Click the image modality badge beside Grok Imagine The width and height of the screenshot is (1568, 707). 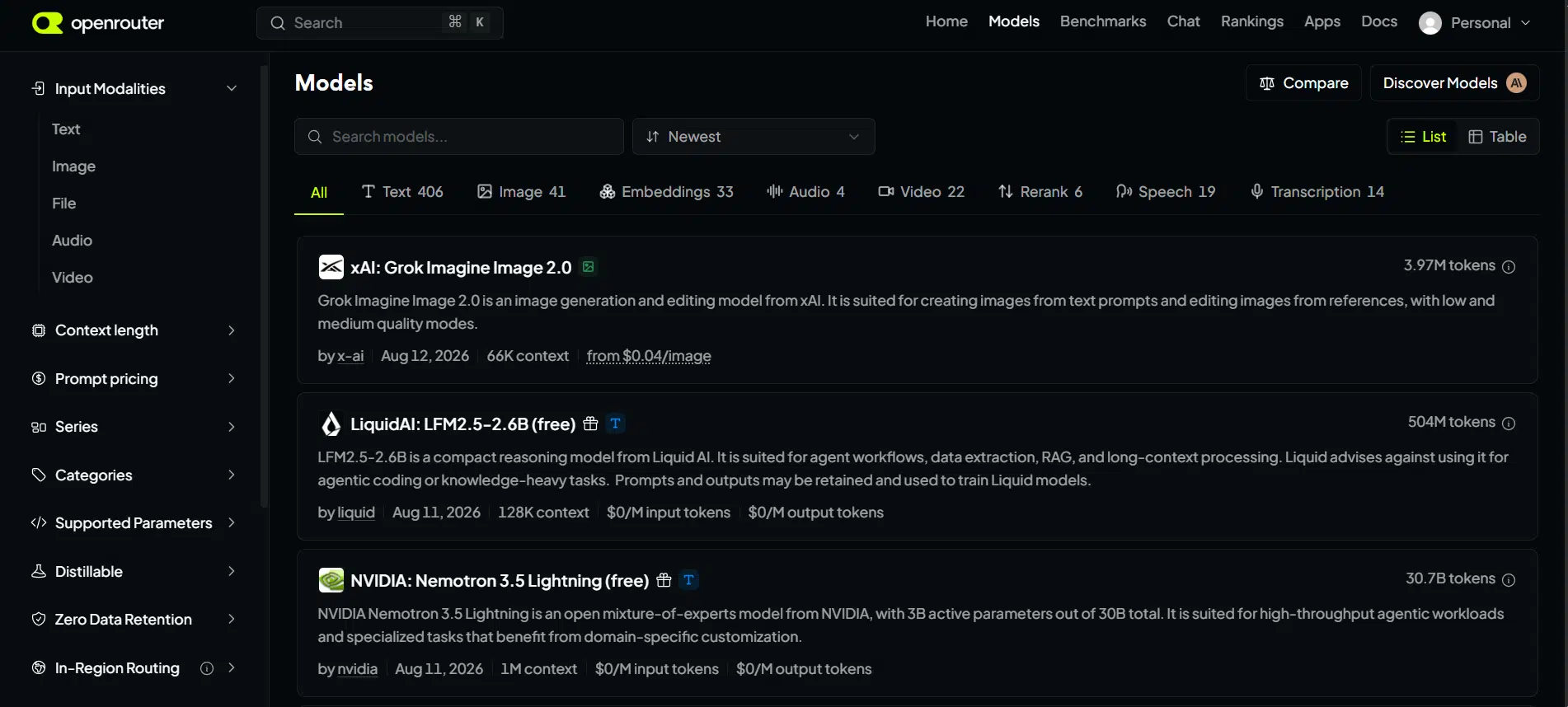pos(589,266)
